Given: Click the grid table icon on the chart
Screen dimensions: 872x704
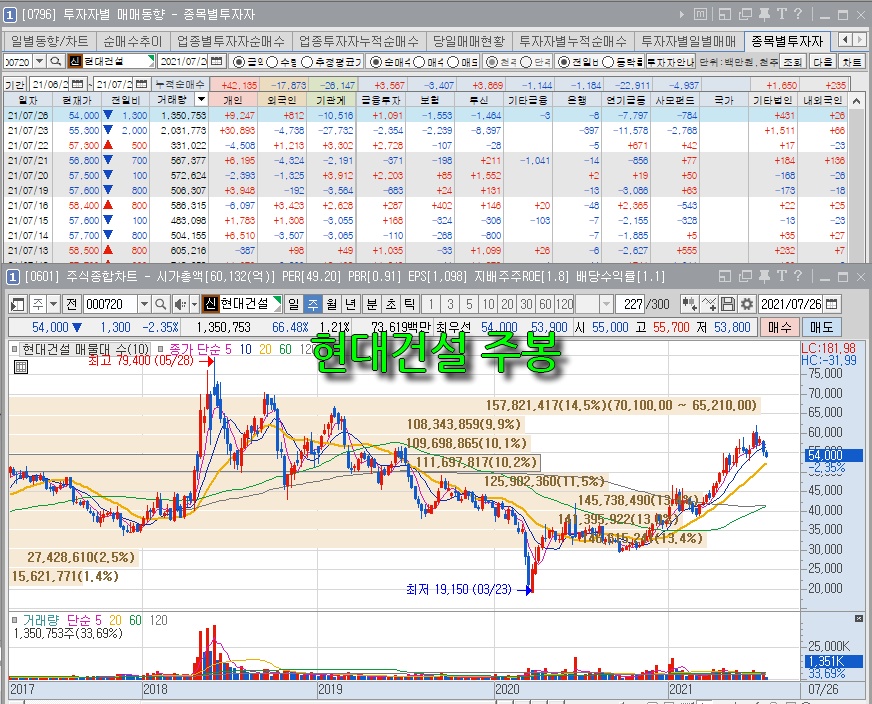Looking at the screenshot, I should pyautogui.click(x=21, y=366).
